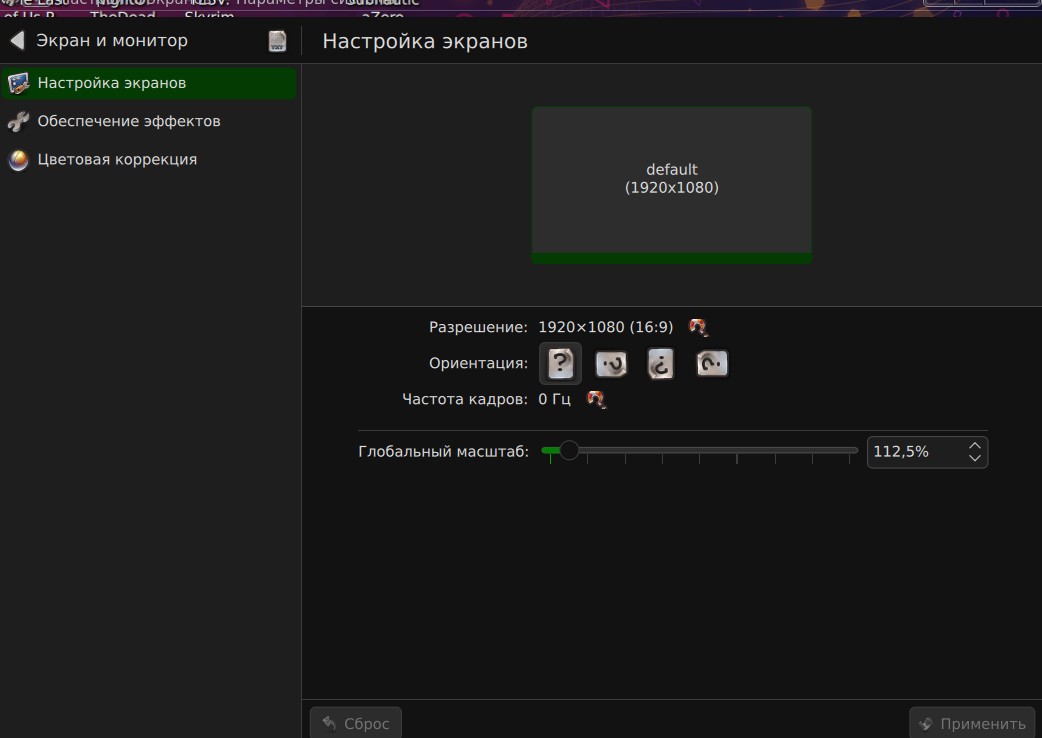This screenshot has width=1042, height=738.
Task: Click the 0 Гц refresh rate value
Action: (554, 399)
